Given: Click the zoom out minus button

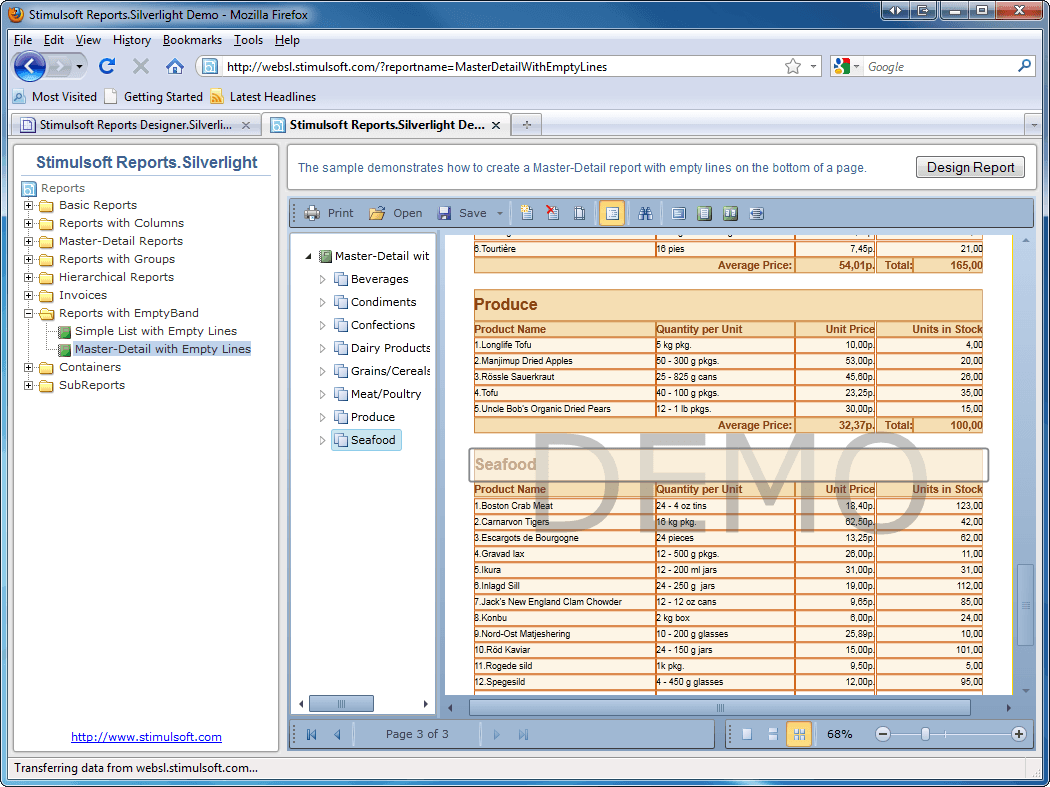Looking at the screenshot, I should click(x=883, y=735).
